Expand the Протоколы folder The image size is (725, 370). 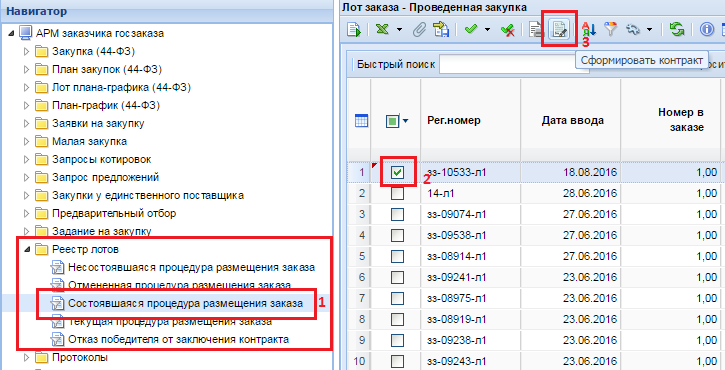(x=26, y=358)
